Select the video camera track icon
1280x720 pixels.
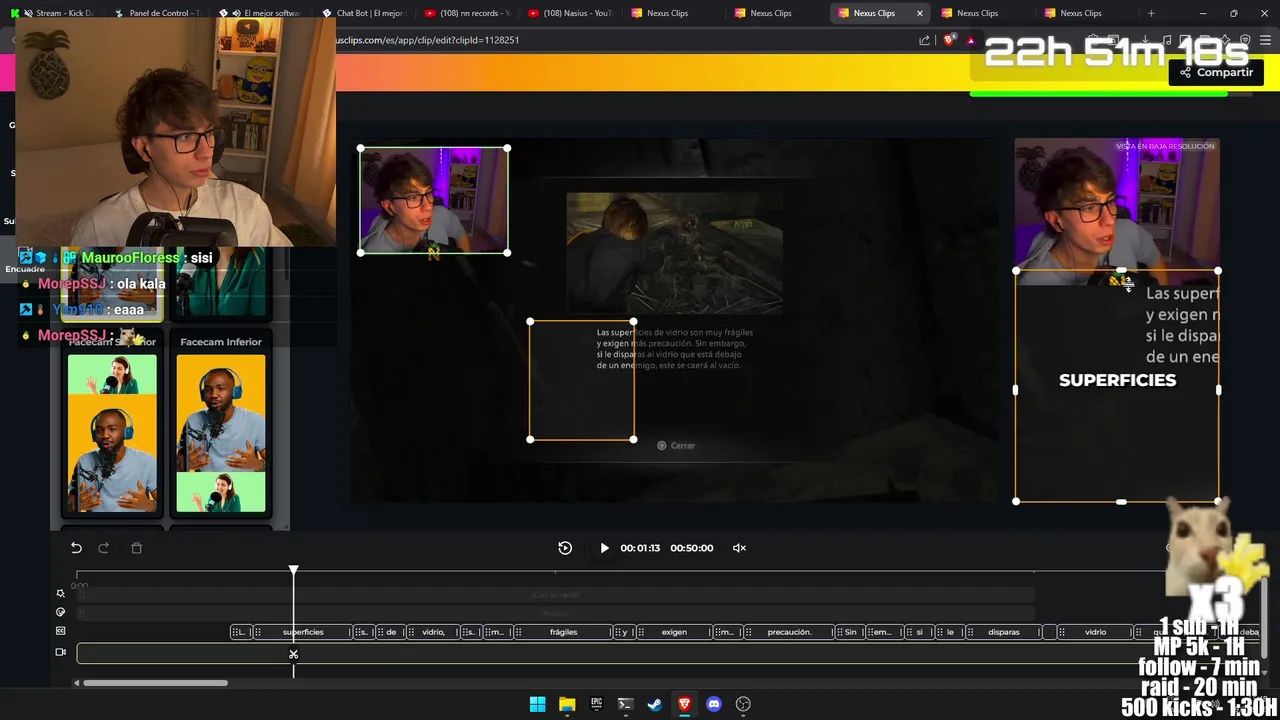pos(60,652)
